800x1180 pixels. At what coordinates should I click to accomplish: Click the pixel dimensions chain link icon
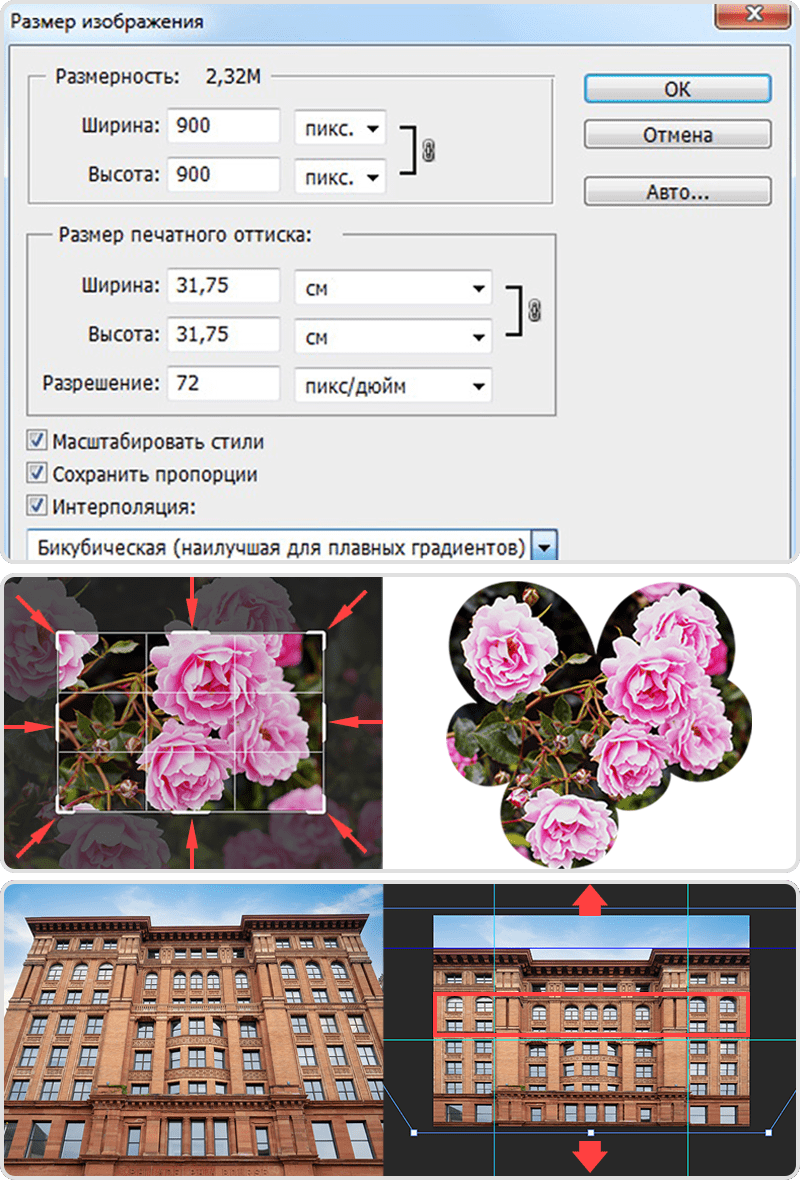[x=430, y=151]
